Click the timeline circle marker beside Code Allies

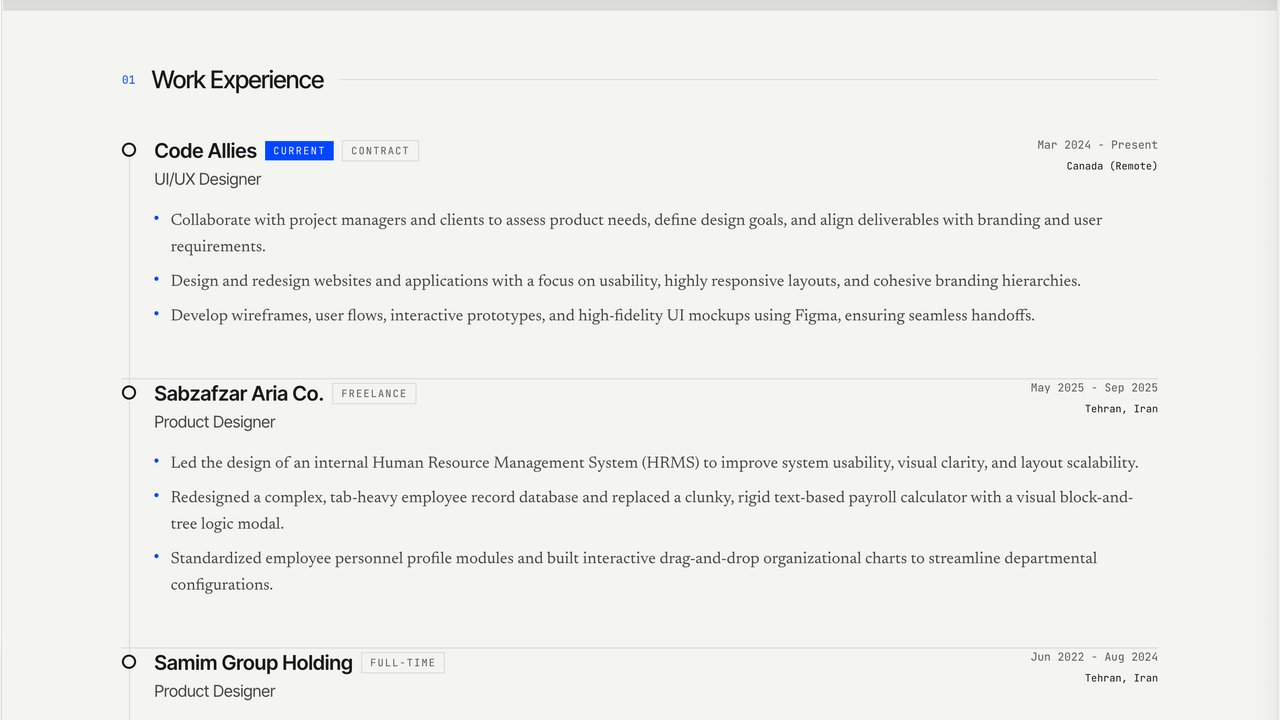pos(129,150)
